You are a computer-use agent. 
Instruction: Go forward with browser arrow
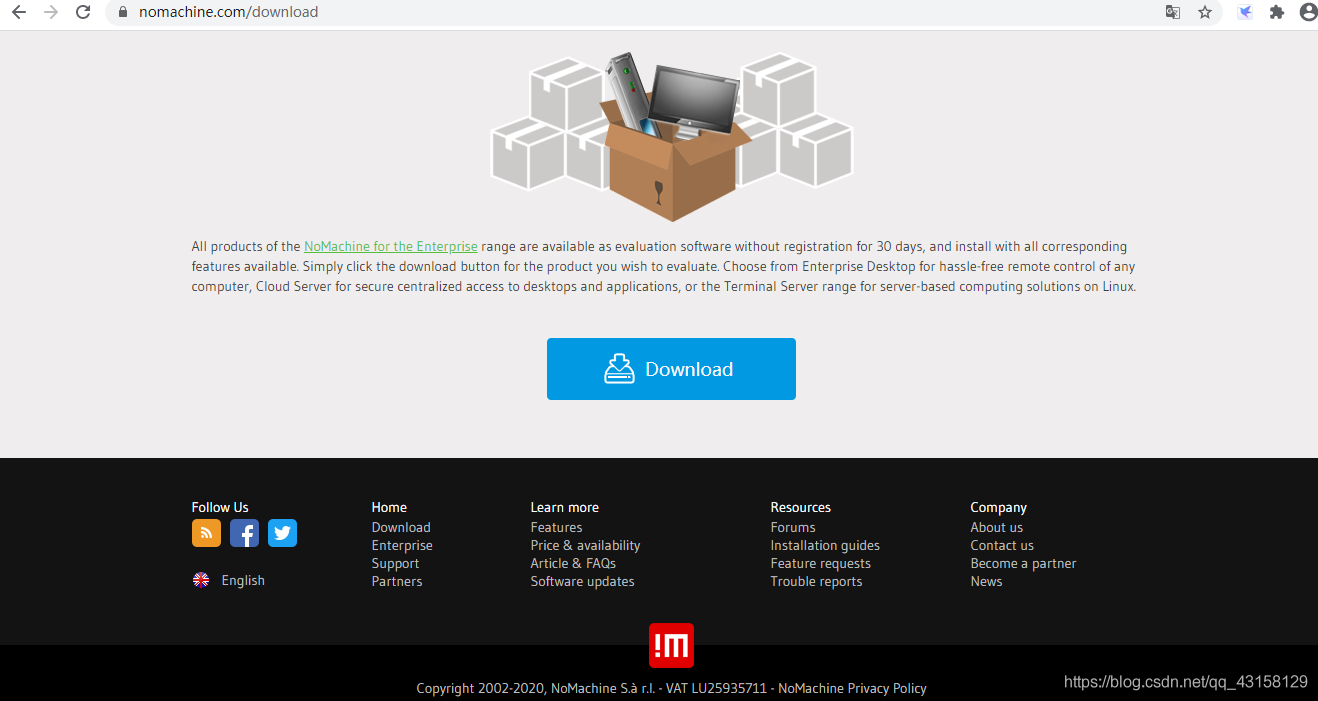pos(51,12)
